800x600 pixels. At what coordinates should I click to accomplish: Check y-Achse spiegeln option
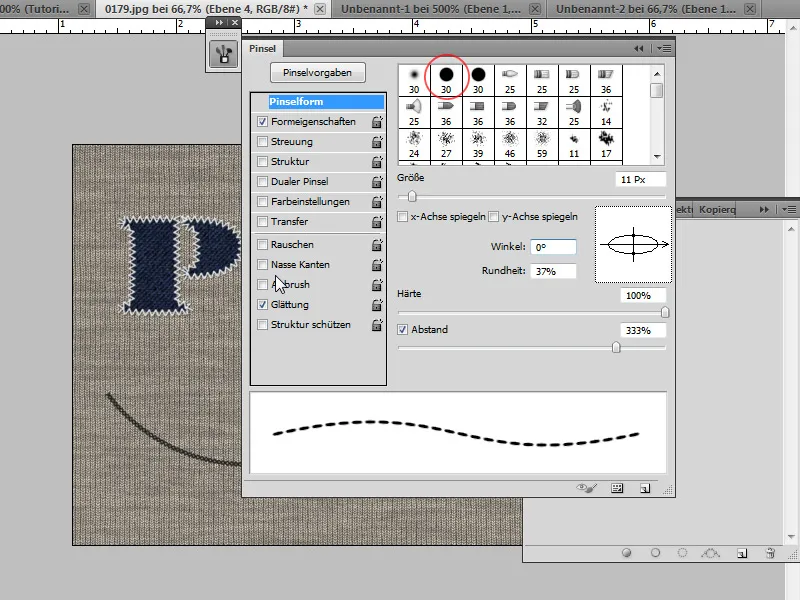pyautogui.click(x=493, y=217)
